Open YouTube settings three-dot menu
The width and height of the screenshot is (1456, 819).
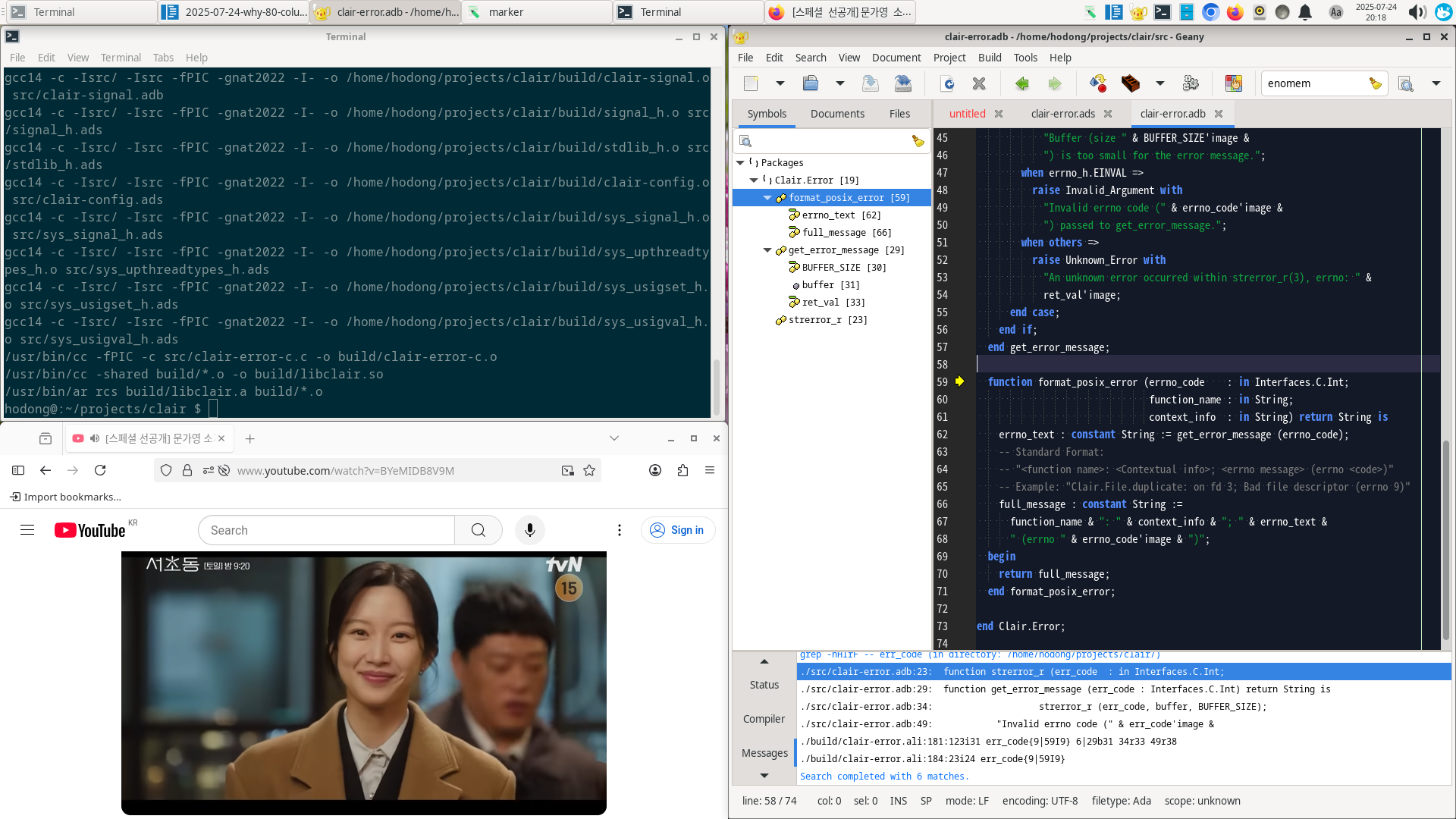coord(620,530)
